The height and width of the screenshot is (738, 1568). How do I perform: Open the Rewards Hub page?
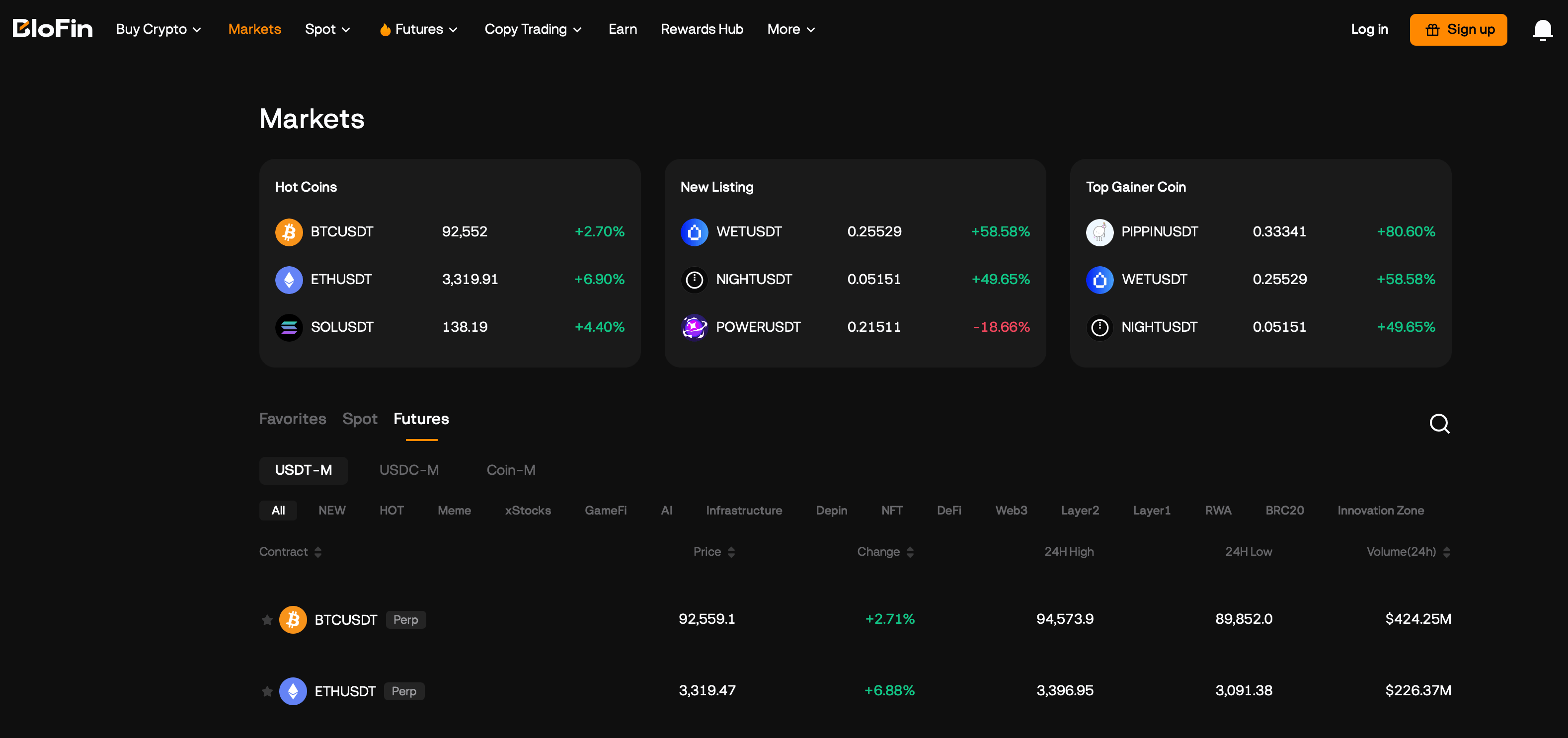click(701, 29)
